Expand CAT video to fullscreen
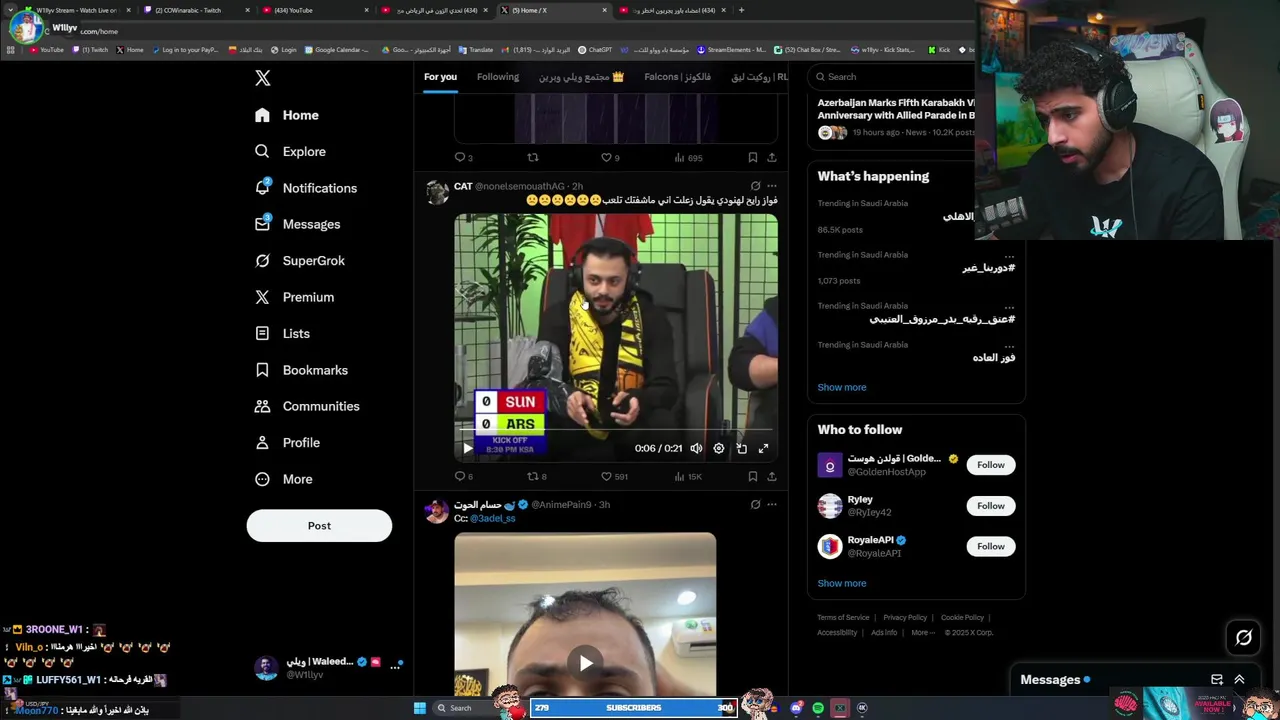This screenshot has height=720, width=1280. pyautogui.click(x=764, y=449)
